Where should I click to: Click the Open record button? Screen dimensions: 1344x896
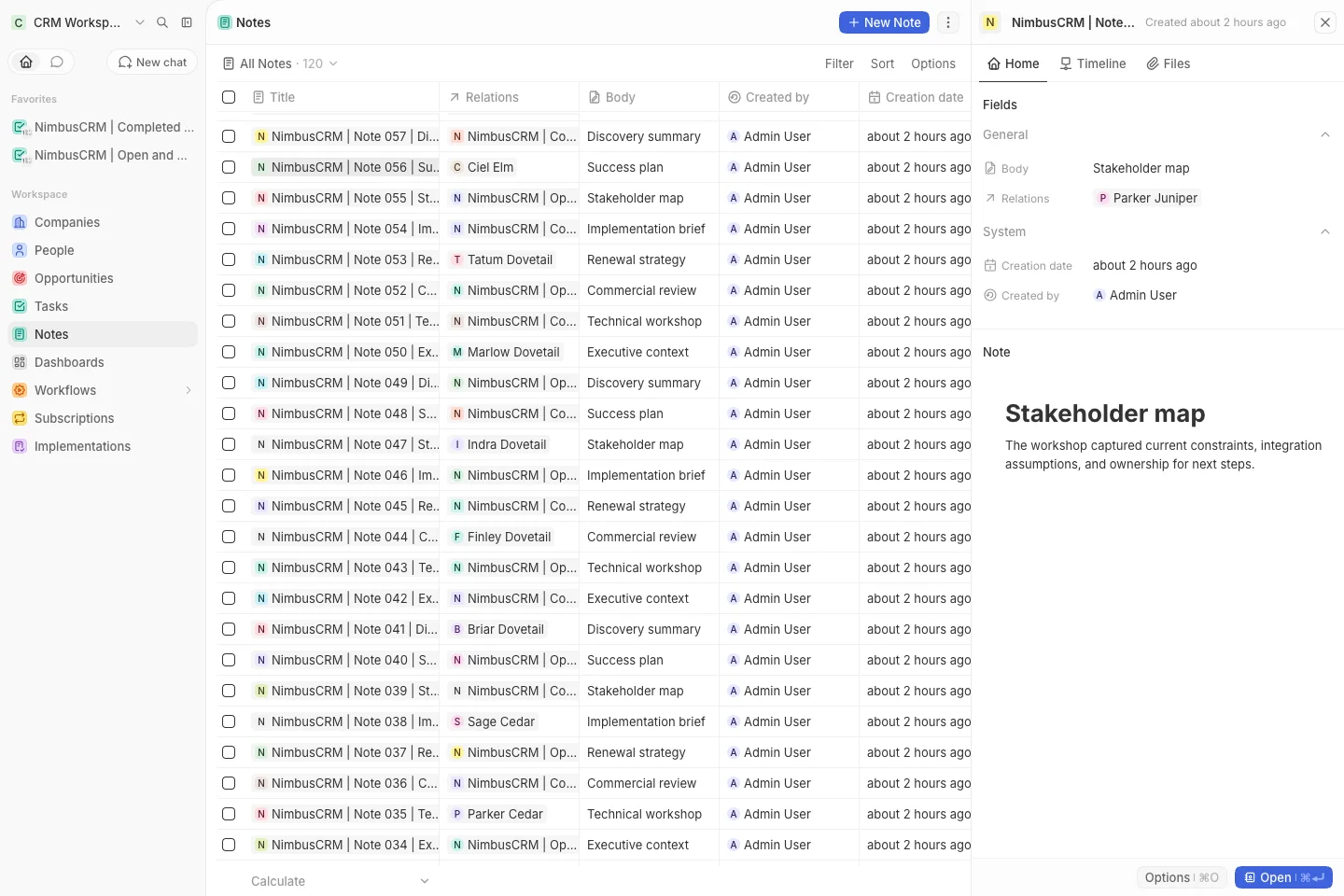coord(1283,877)
